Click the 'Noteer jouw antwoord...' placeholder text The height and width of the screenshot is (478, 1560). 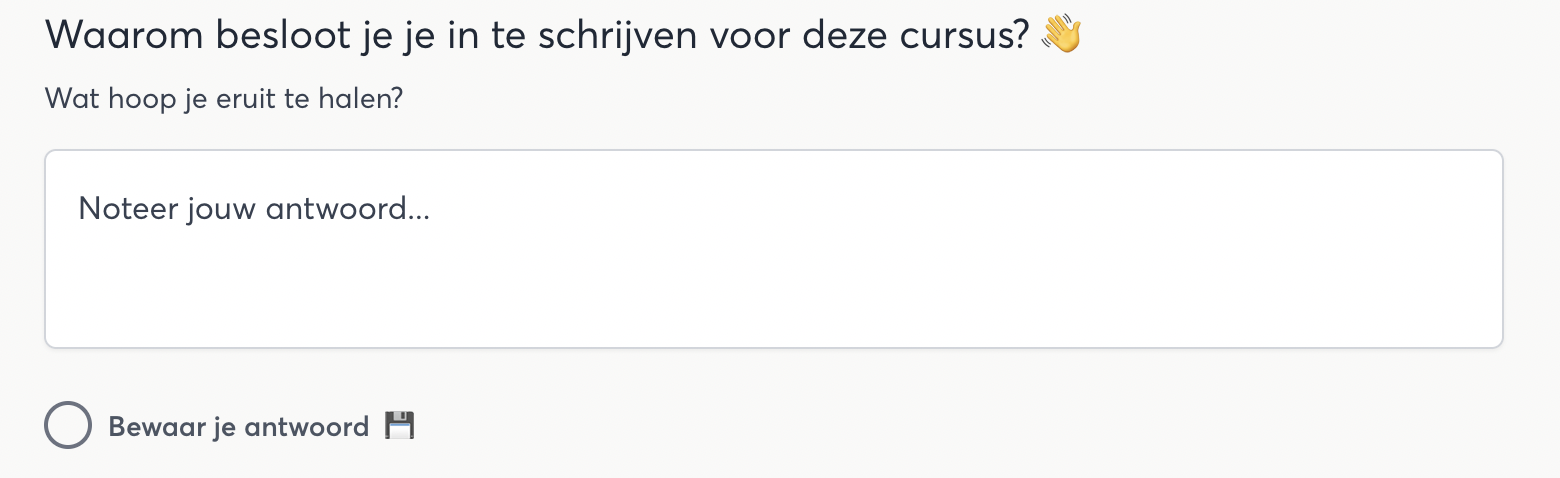254,209
